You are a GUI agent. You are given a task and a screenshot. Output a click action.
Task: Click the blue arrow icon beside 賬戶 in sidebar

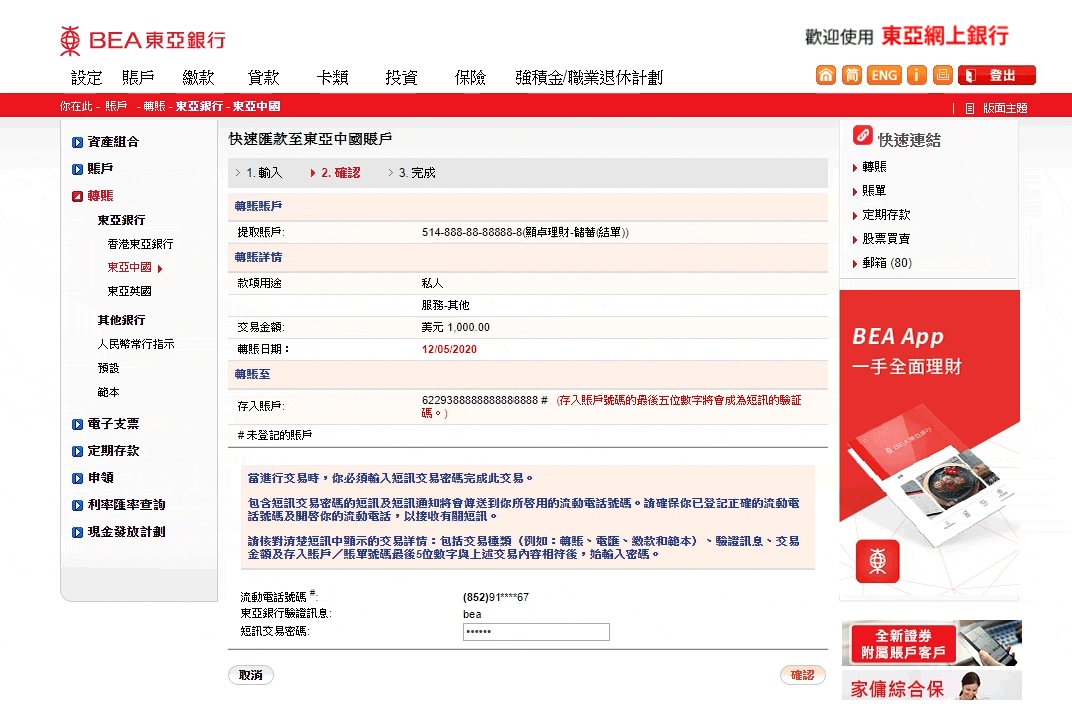[77, 169]
